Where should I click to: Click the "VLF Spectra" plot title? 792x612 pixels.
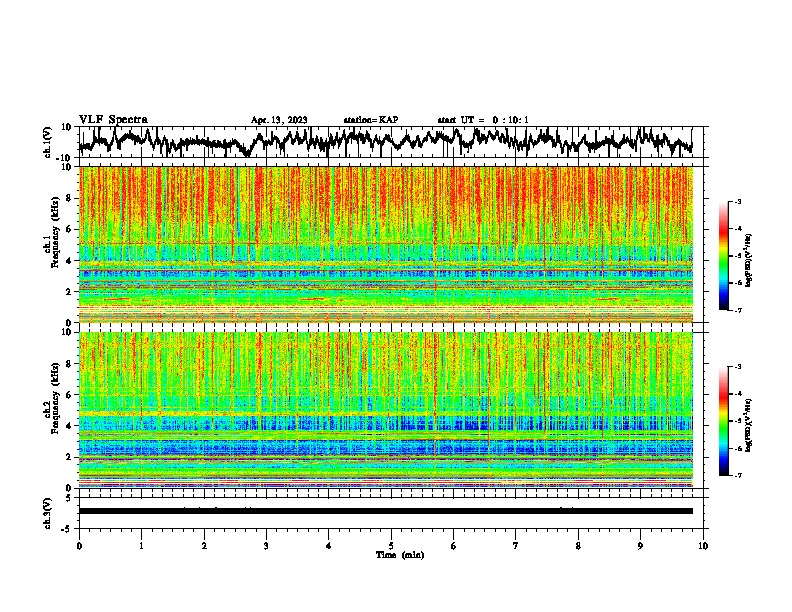113,120
